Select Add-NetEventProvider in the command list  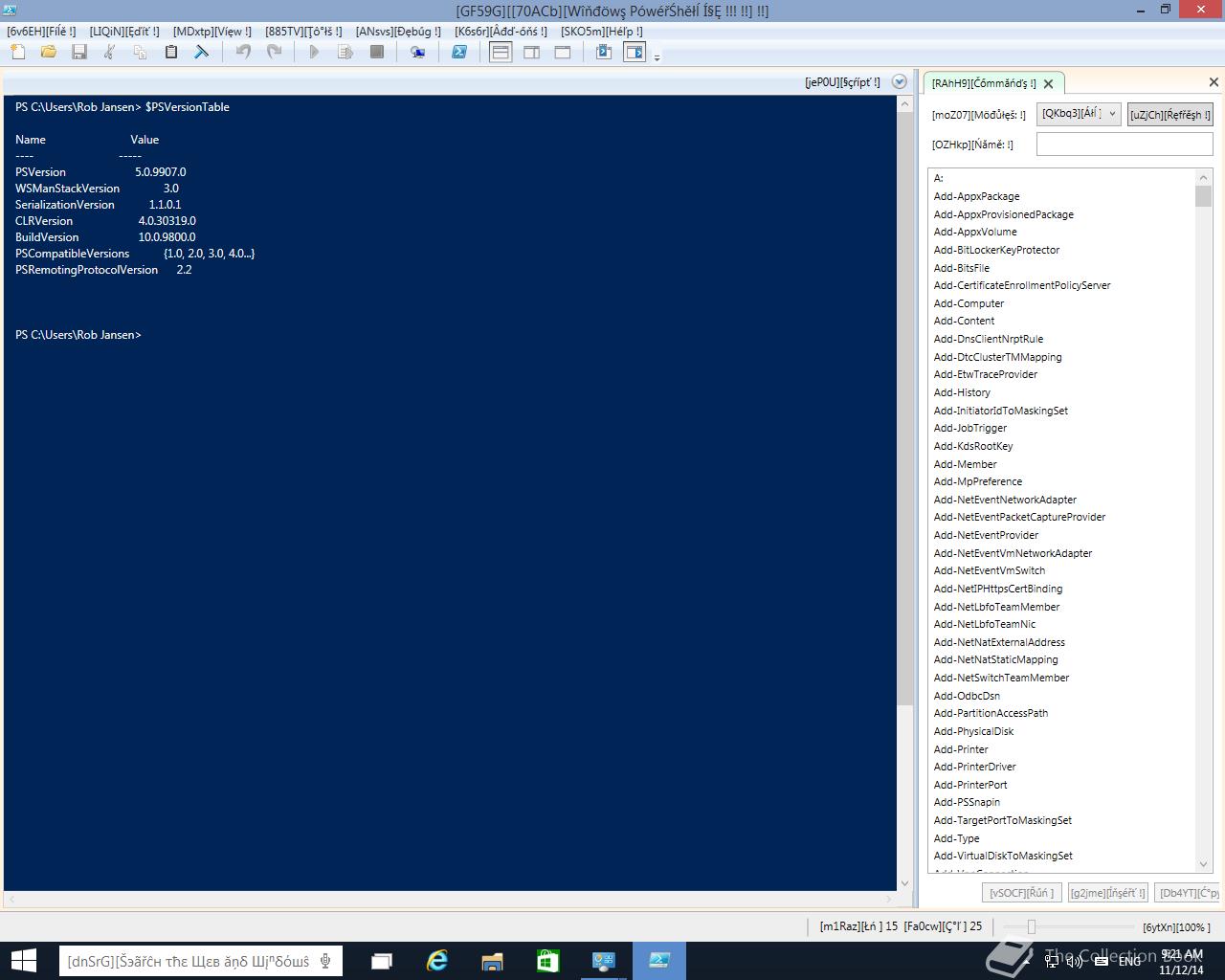coord(986,535)
